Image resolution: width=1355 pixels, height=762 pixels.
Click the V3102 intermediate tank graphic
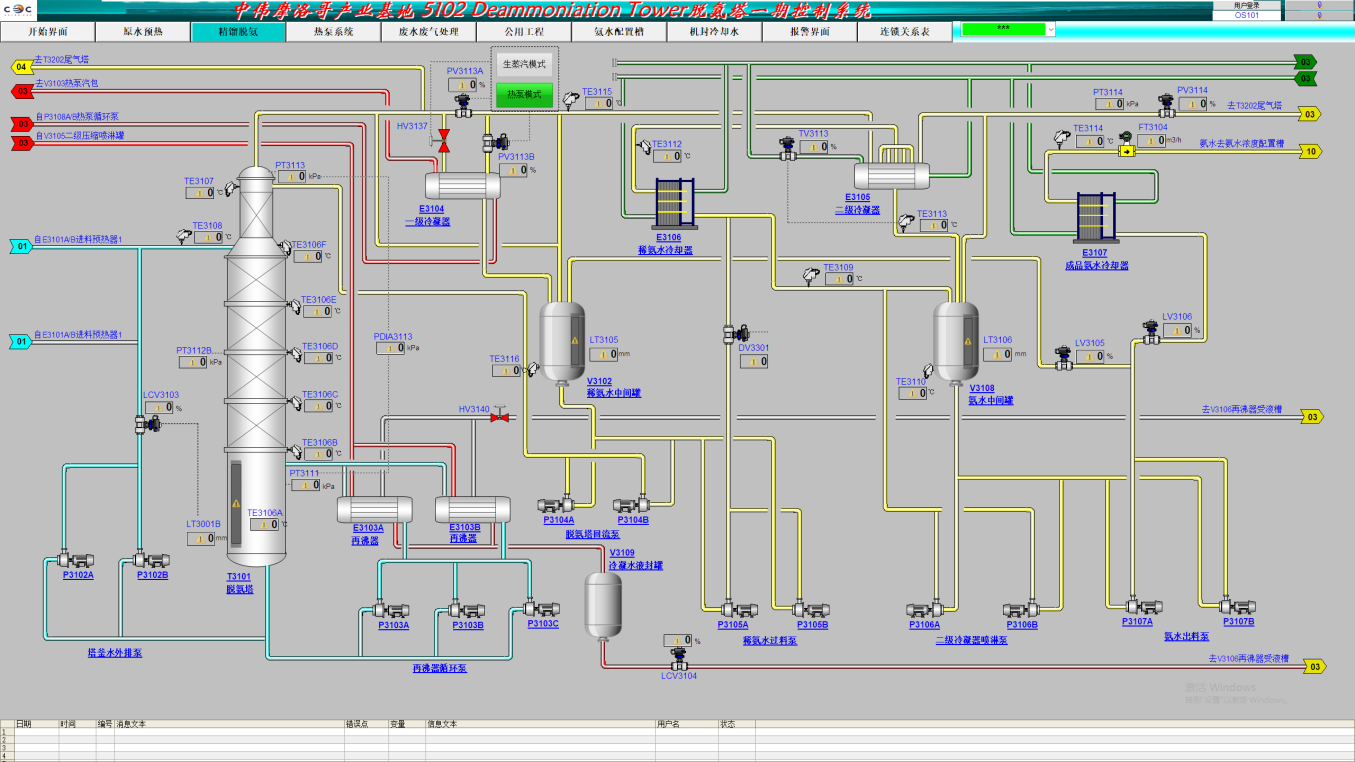point(563,342)
